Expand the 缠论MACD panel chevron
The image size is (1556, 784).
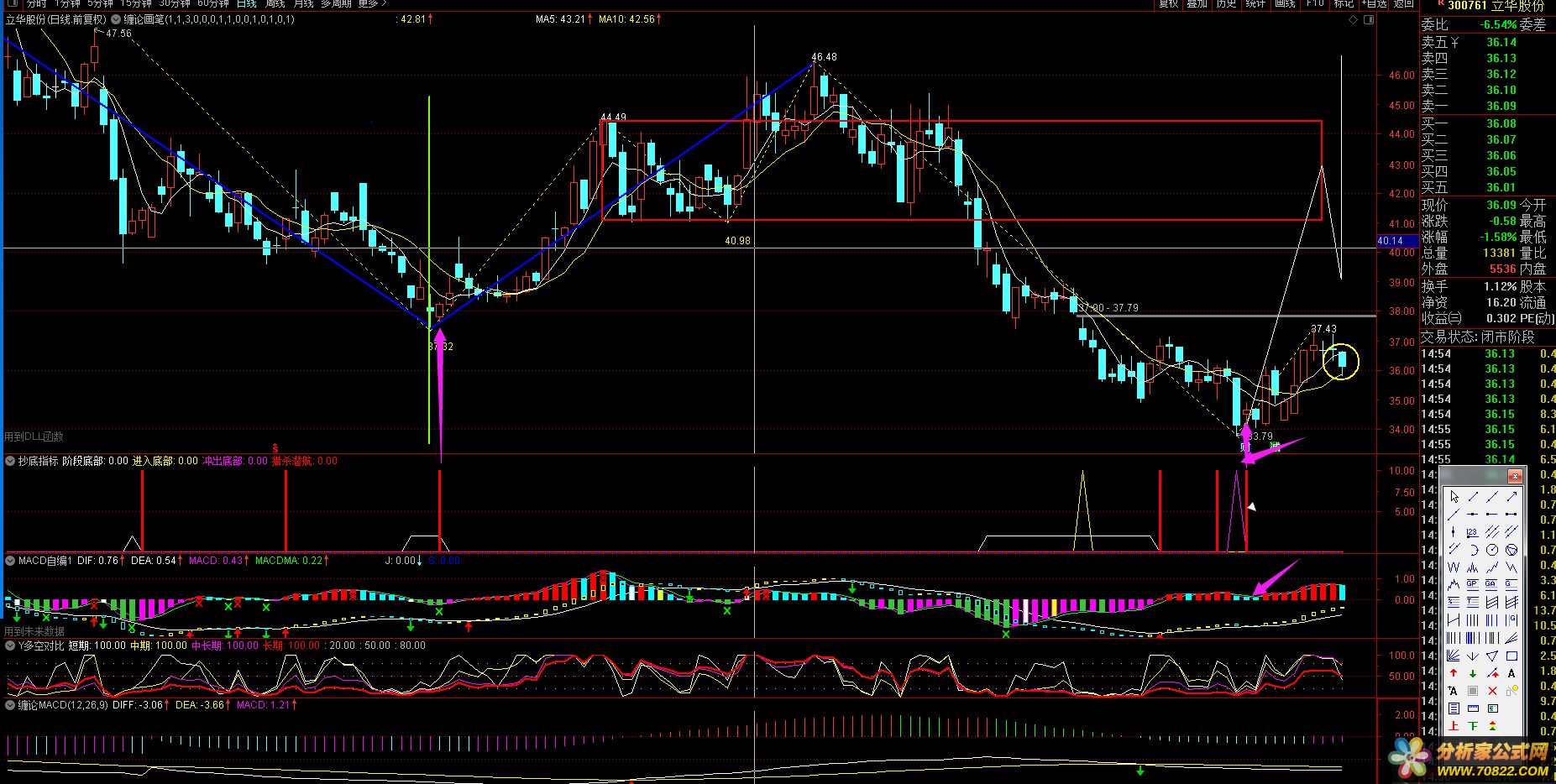click(x=10, y=705)
